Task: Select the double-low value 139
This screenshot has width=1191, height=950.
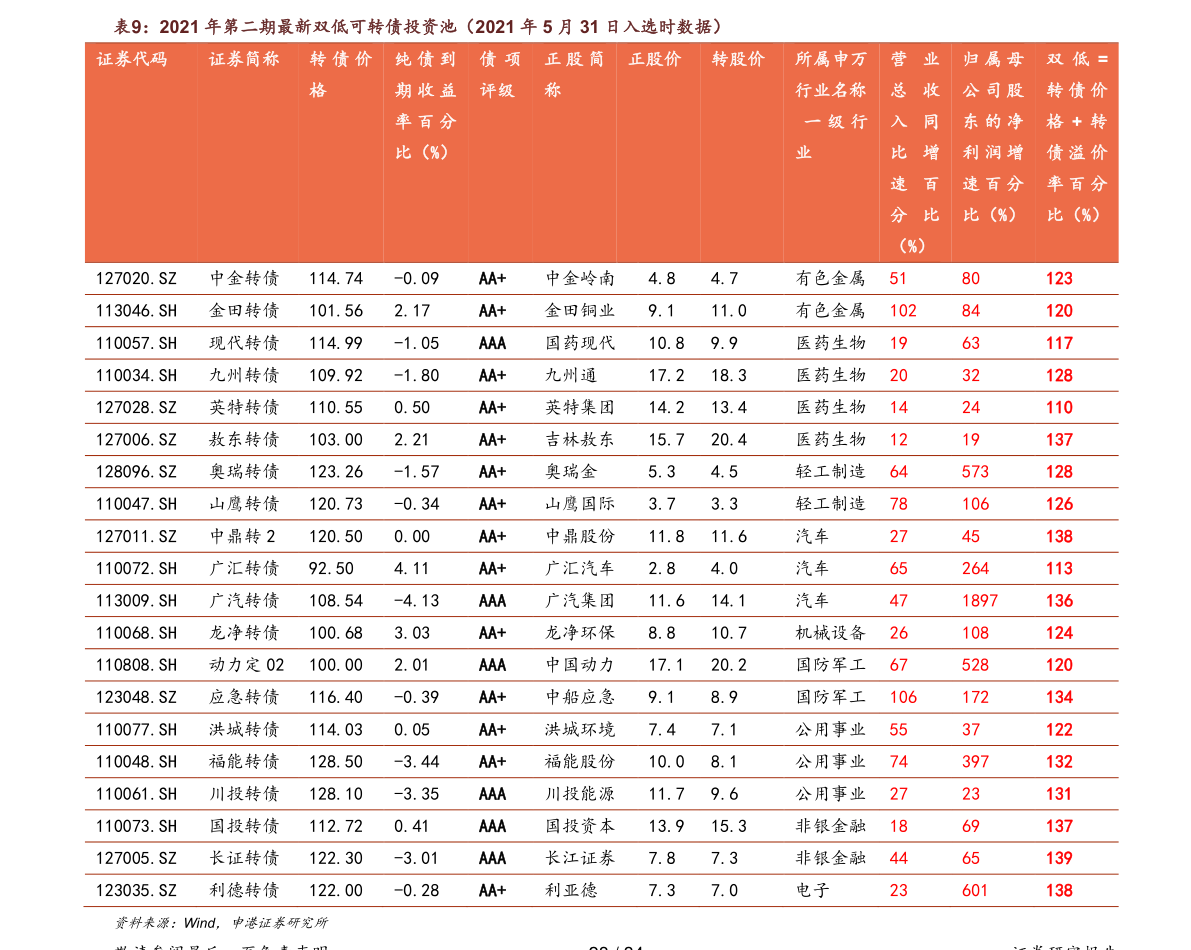Action: pyautogui.click(x=1059, y=859)
